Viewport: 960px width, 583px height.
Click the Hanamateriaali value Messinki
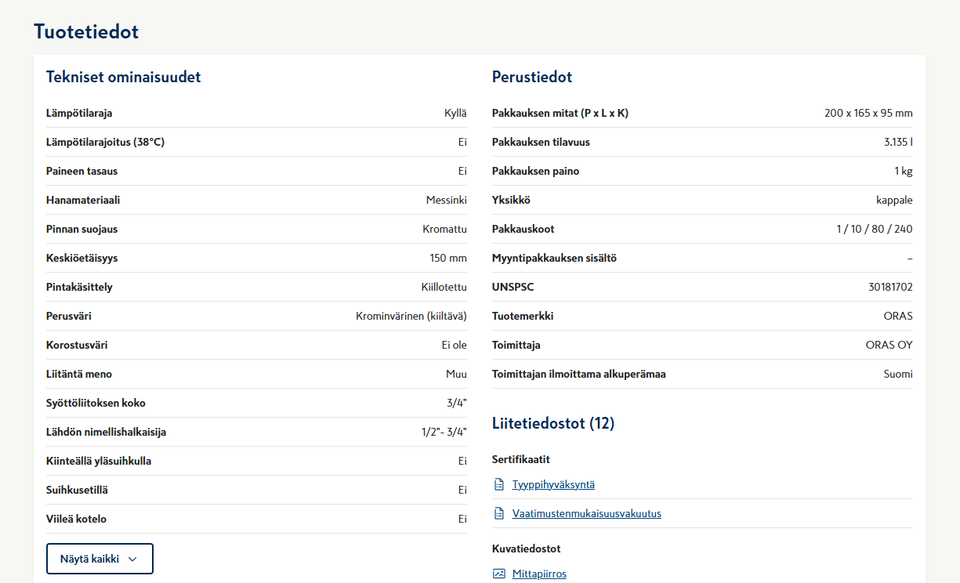(x=446, y=200)
